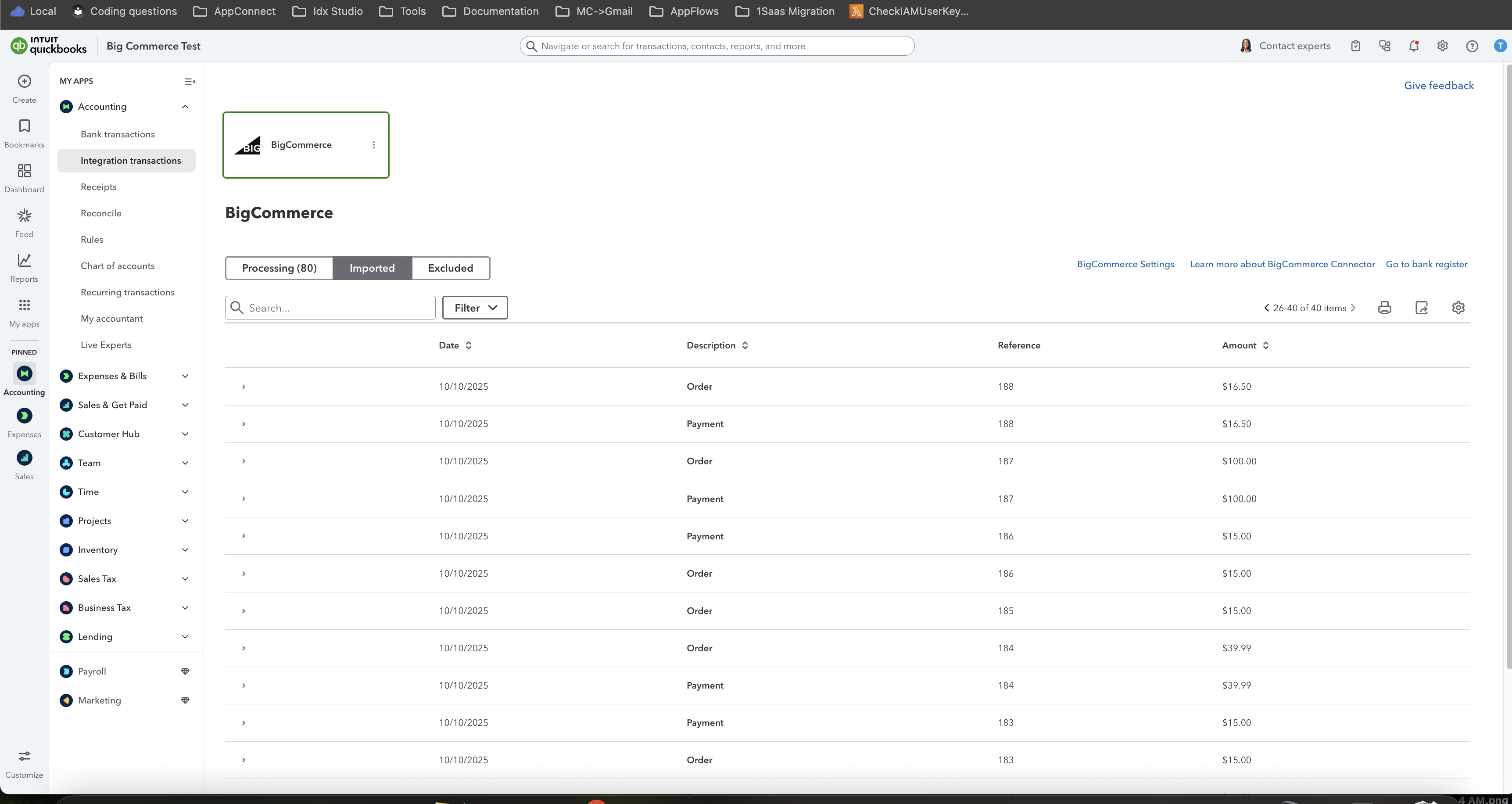Viewport: 1512px width, 804px height.
Task: Open BigCommerce card three-dot menu
Action: click(x=374, y=145)
